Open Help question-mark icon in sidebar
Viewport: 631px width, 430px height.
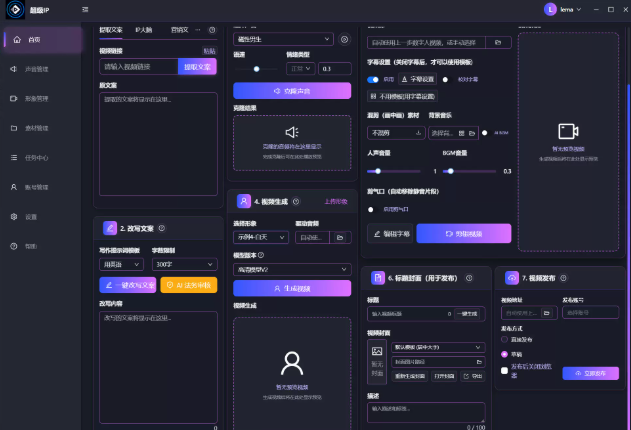click(x=14, y=246)
